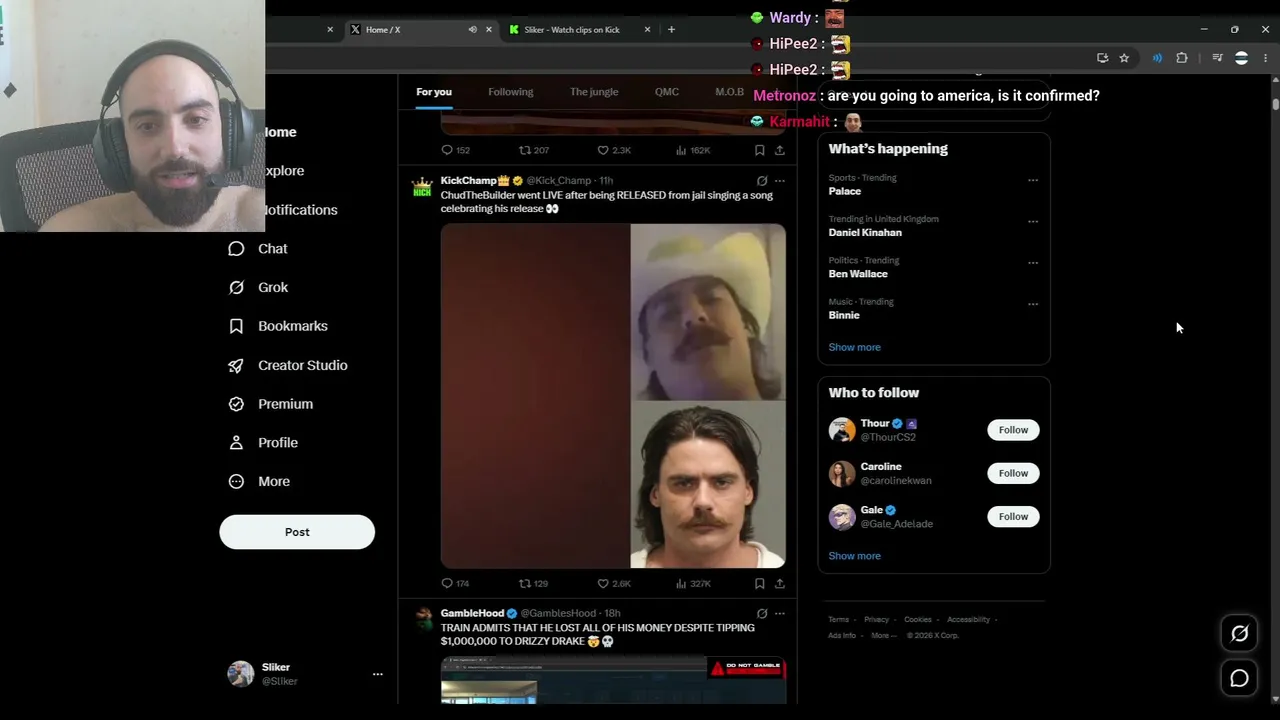Close the Sliker Kick clips tab
This screenshot has width=1280, height=720.
[x=647, y=30]
